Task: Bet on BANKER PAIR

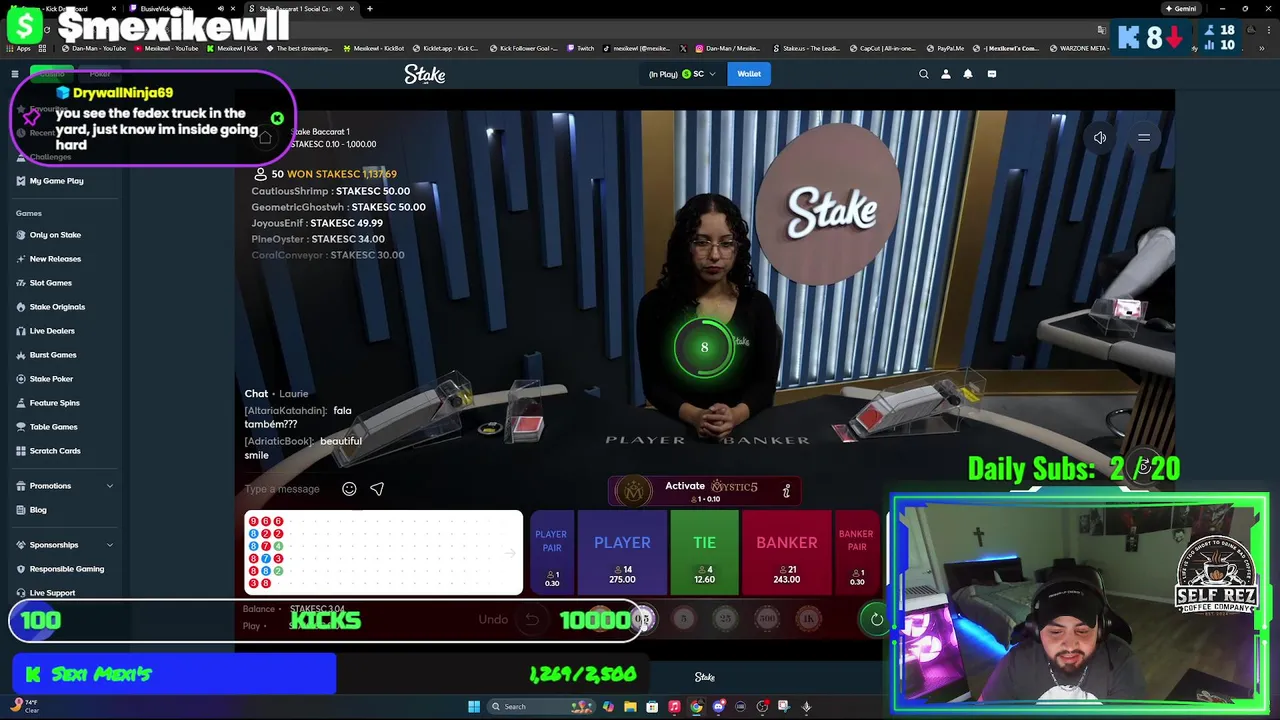Action: click(857, 552)
